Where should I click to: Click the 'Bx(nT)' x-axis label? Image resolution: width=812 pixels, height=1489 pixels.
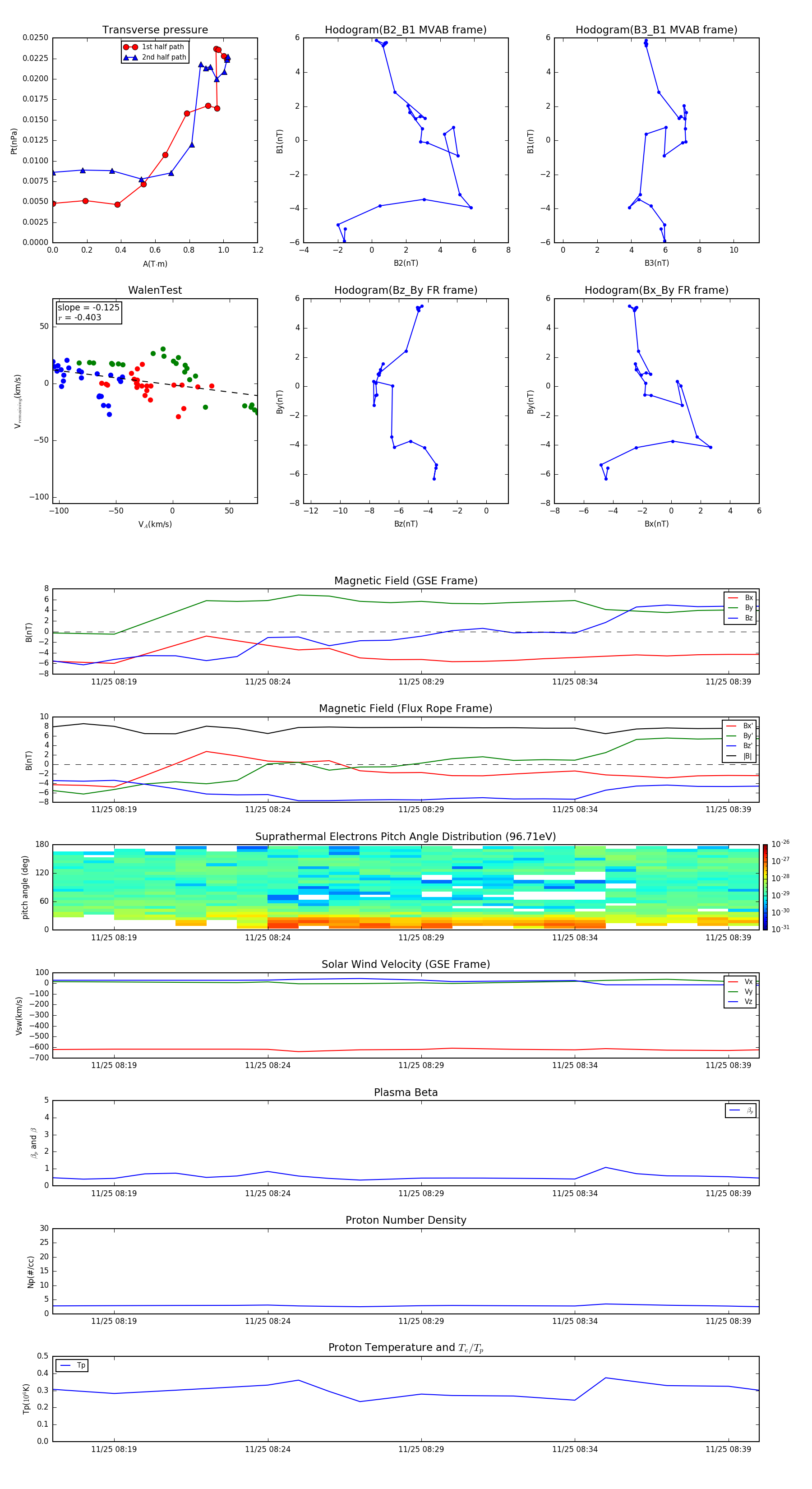[656, 524]
